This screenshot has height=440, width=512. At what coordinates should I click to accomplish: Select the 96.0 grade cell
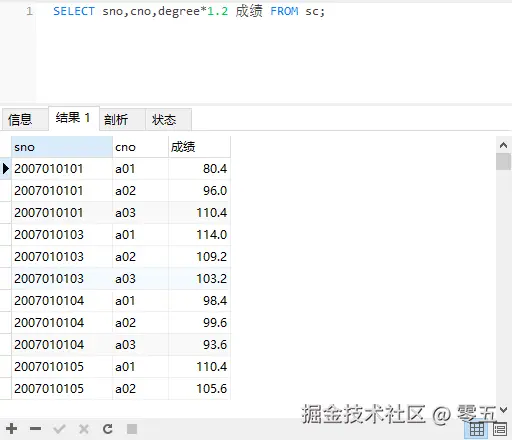point(199,191)
